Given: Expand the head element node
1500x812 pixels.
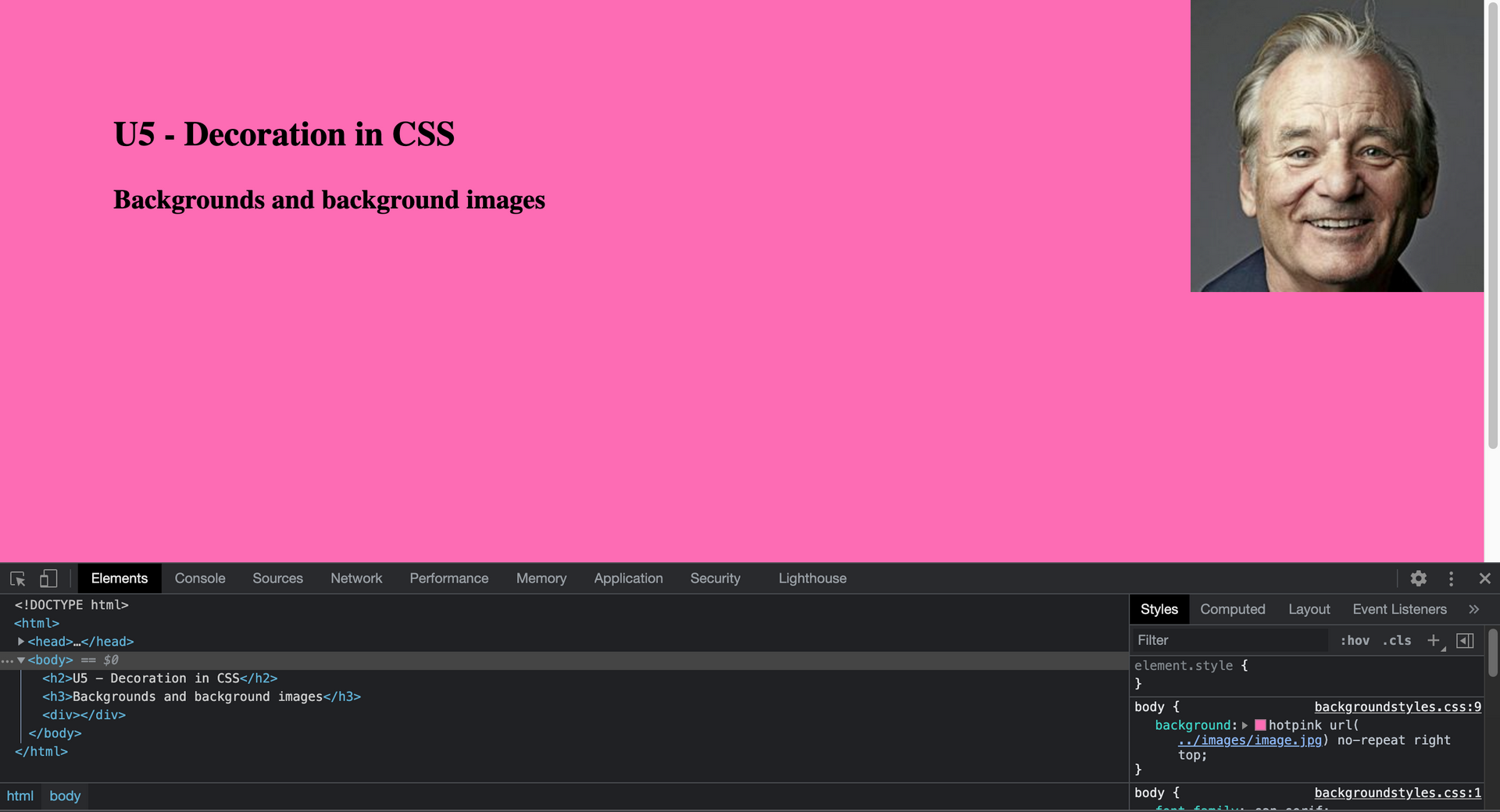Looking at the screenshot, I should (x=21, y=641).
